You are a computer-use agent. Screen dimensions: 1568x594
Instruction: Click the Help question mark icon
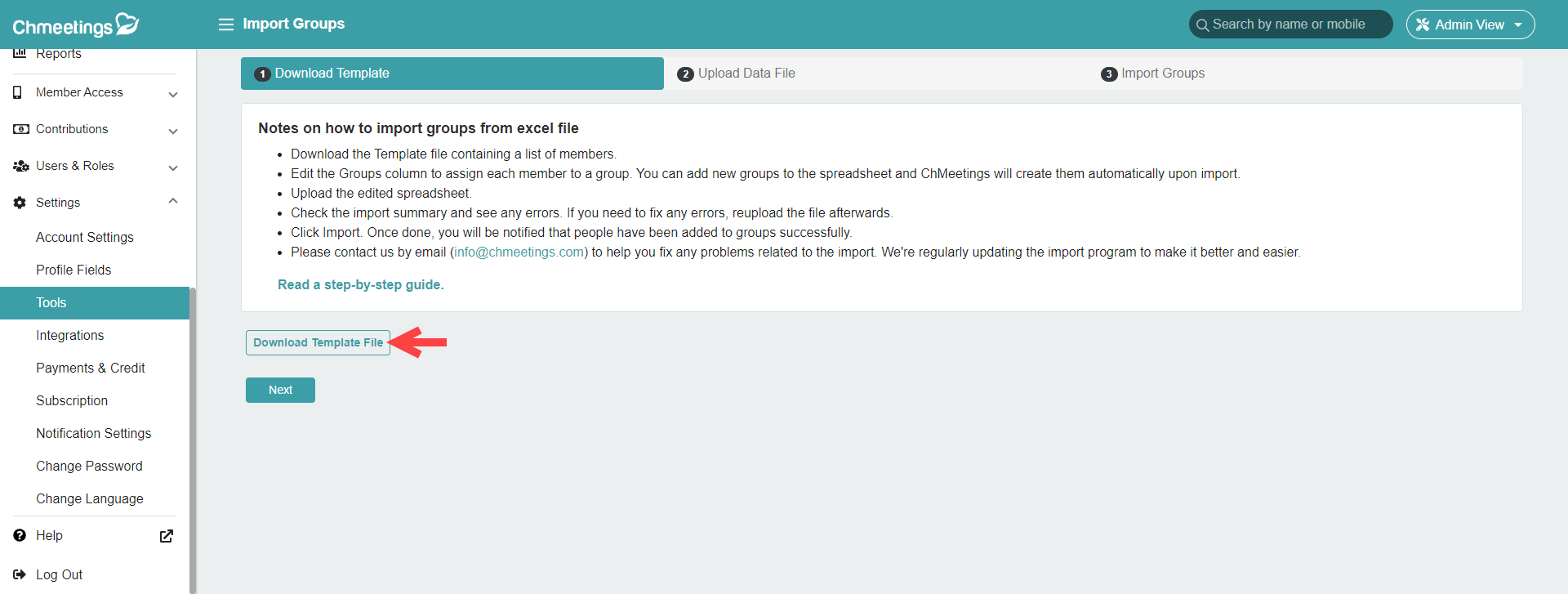point(20,535)
